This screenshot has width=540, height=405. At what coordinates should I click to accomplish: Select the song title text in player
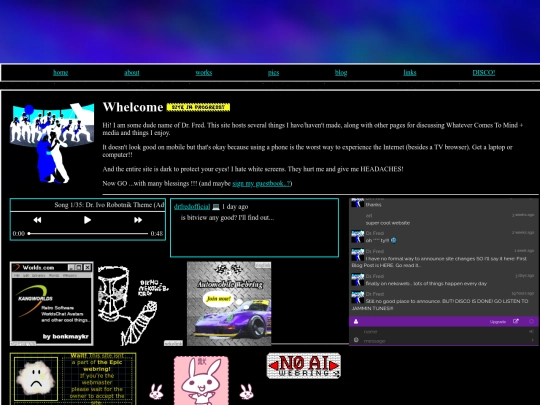tap(109, 205)
